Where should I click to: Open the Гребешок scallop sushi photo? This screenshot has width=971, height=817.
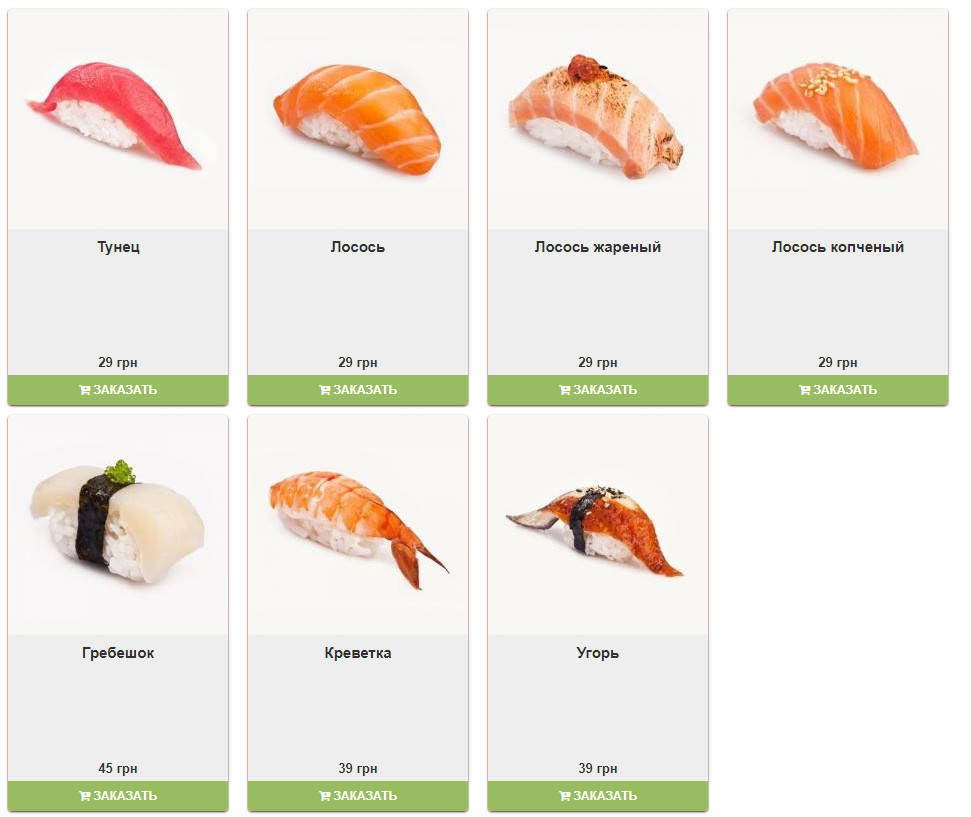pos(118,525)
